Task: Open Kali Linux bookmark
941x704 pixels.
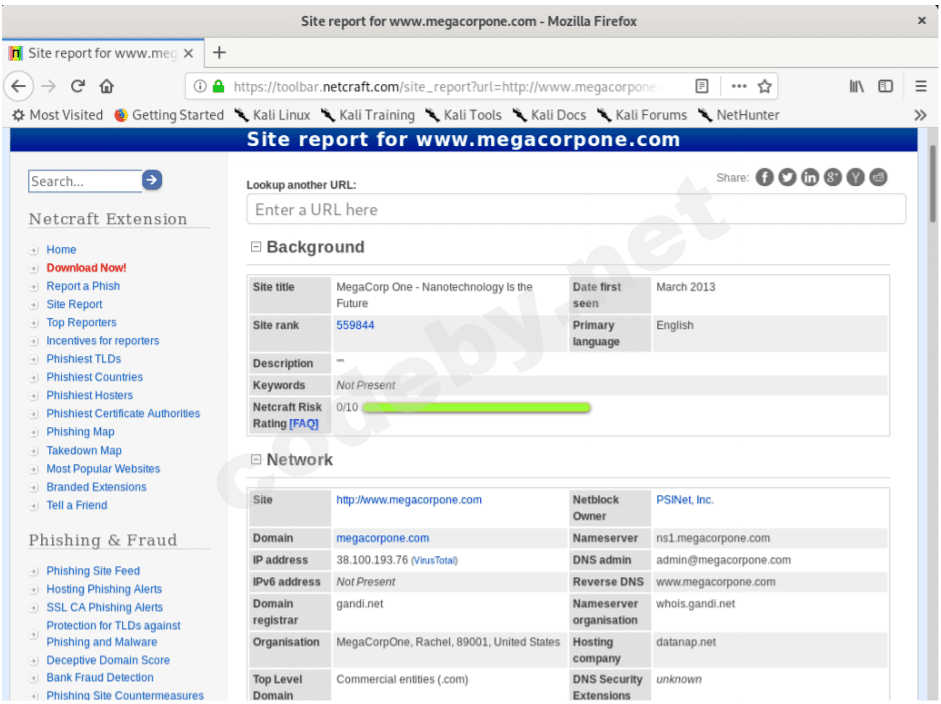Action: click(x=272, y=115)
